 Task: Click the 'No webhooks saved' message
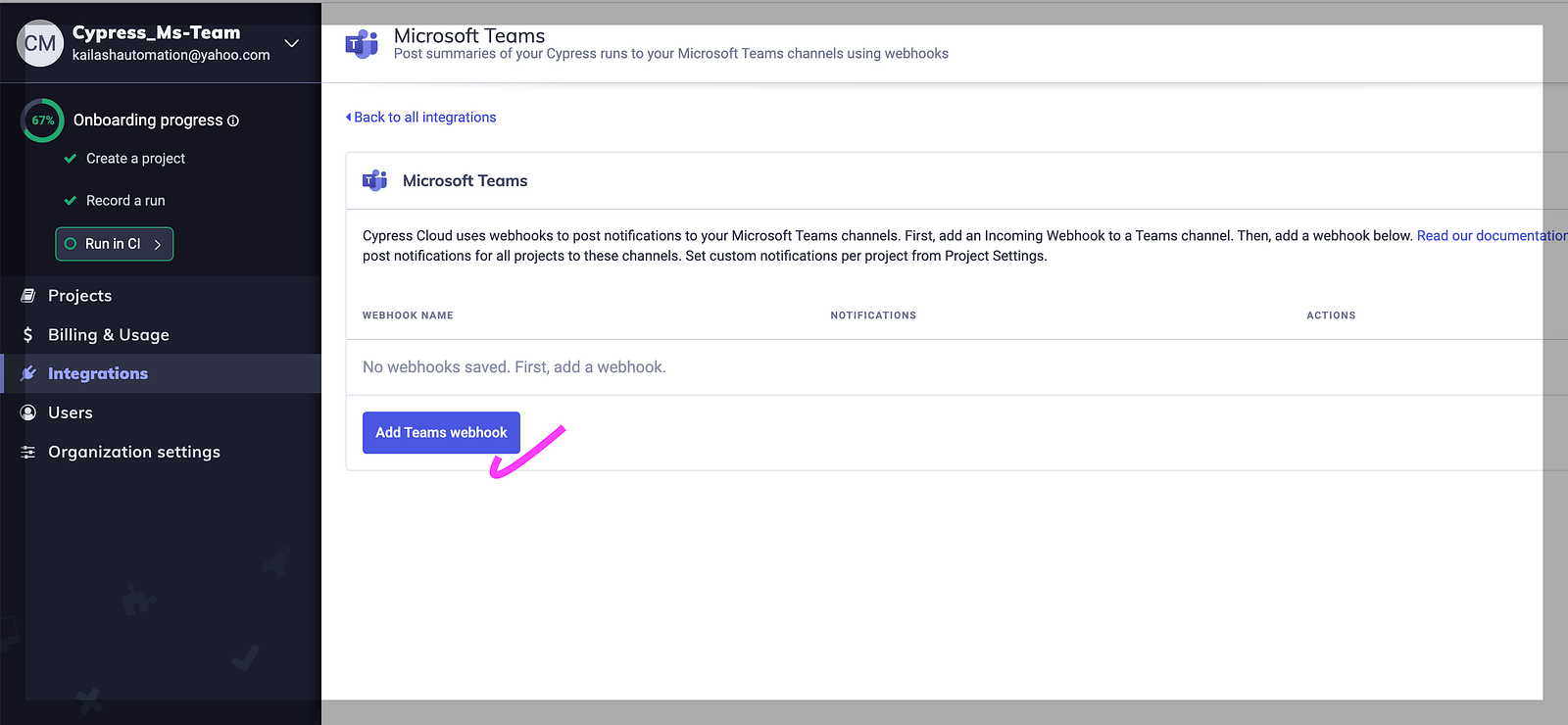tap(514, 367)
